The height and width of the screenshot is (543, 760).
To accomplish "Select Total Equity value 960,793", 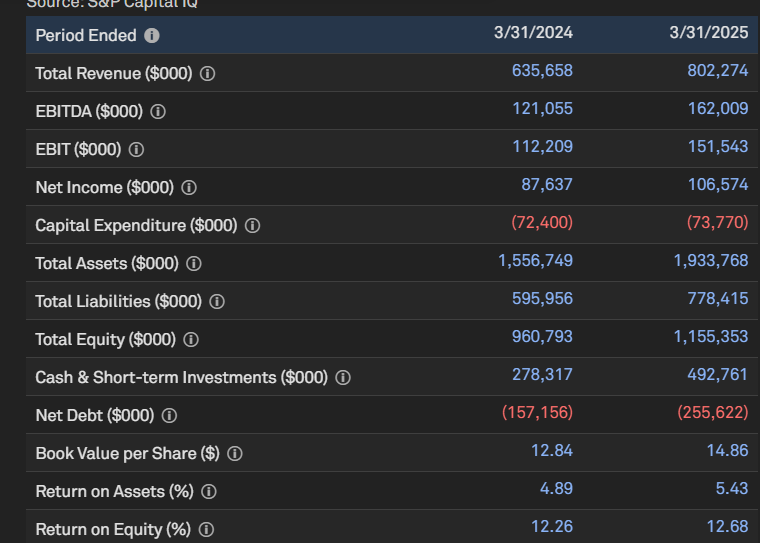I will (x=542, y=336).
